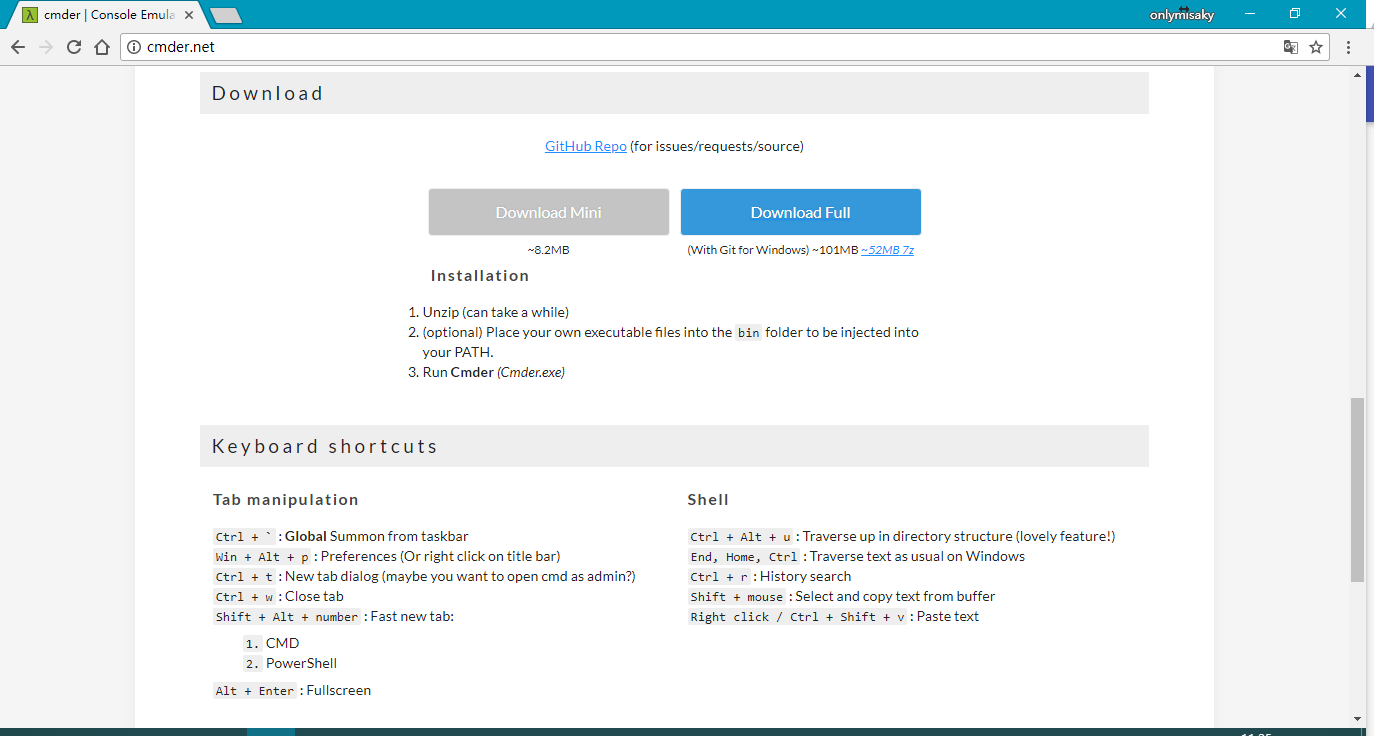Image resolution: width=1374 pixels, height=736 pixels.
Task: Open the Chrome three-dot menu
Action: 1348,47
